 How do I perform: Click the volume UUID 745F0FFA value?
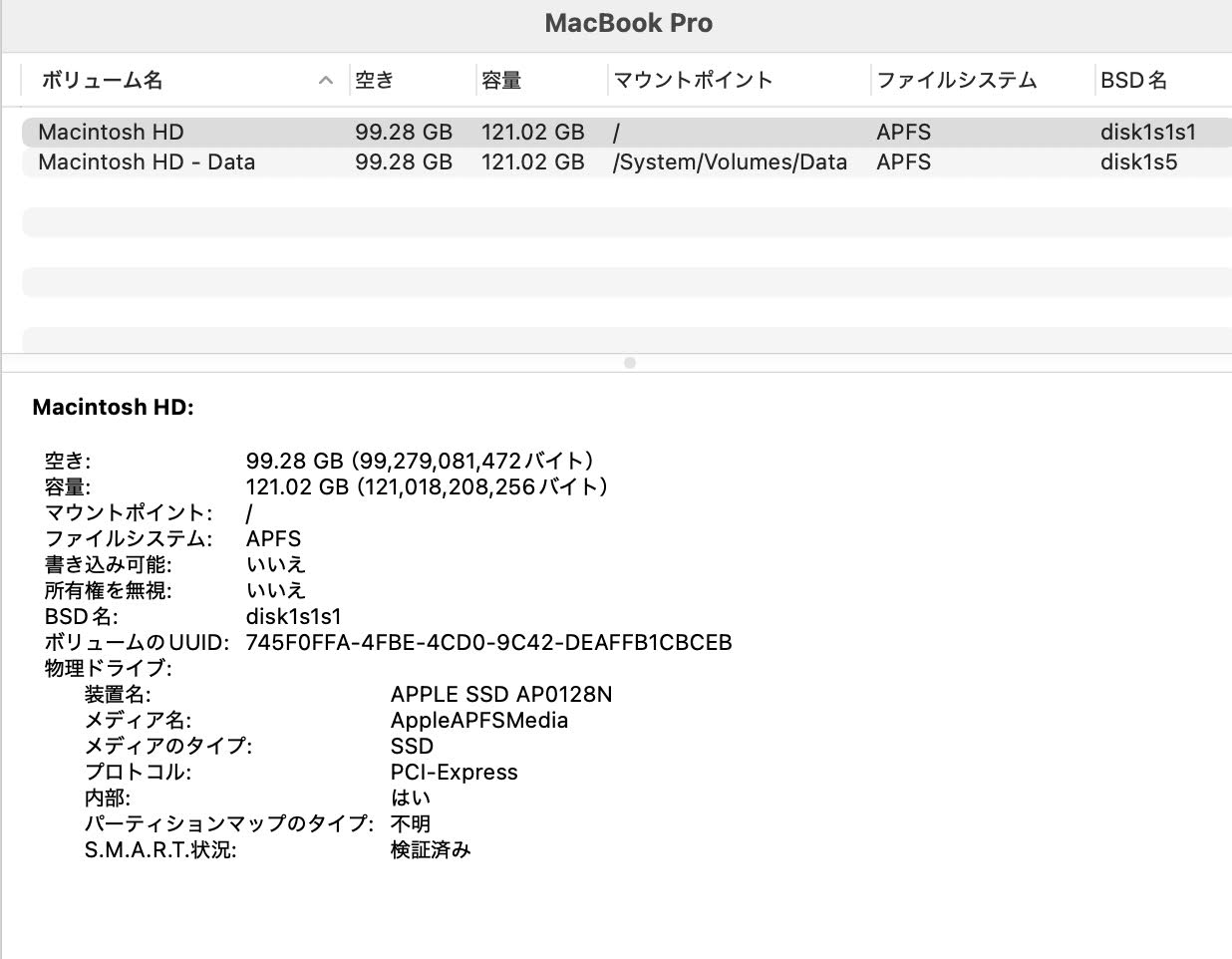coord(488,642)
